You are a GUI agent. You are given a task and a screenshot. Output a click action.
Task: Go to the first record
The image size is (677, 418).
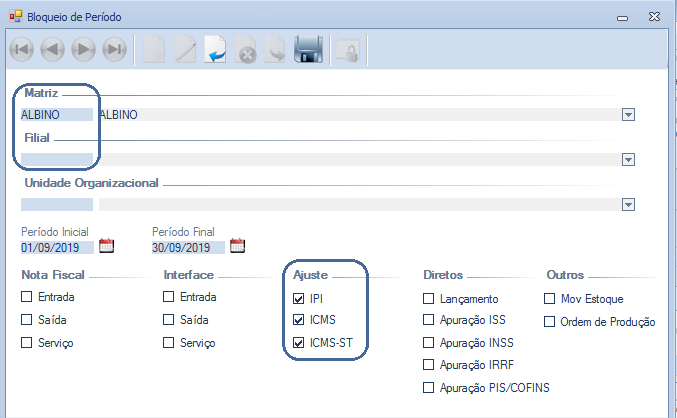click(22, 50)
